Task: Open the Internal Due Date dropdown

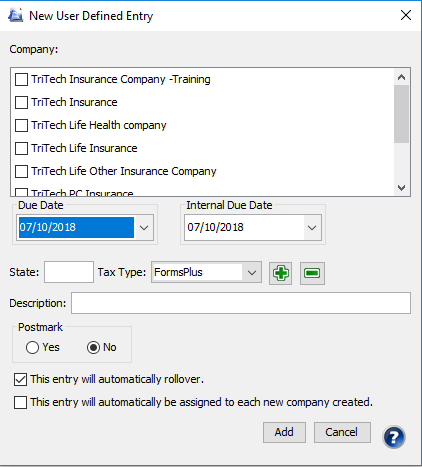Action: pyautogui.click(x=312, y=228)
